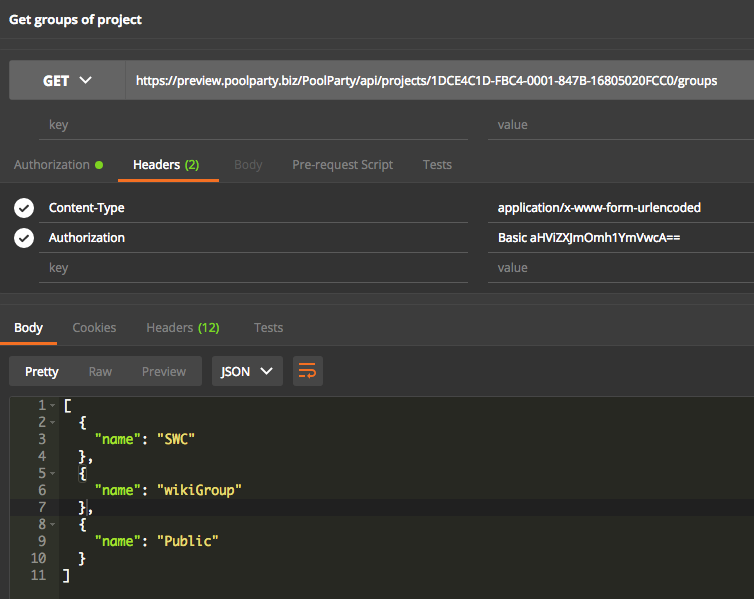Screen dimensions: 754x599
Task: Uncheck the Content-Type header checkbox
Action: point(24,208)
